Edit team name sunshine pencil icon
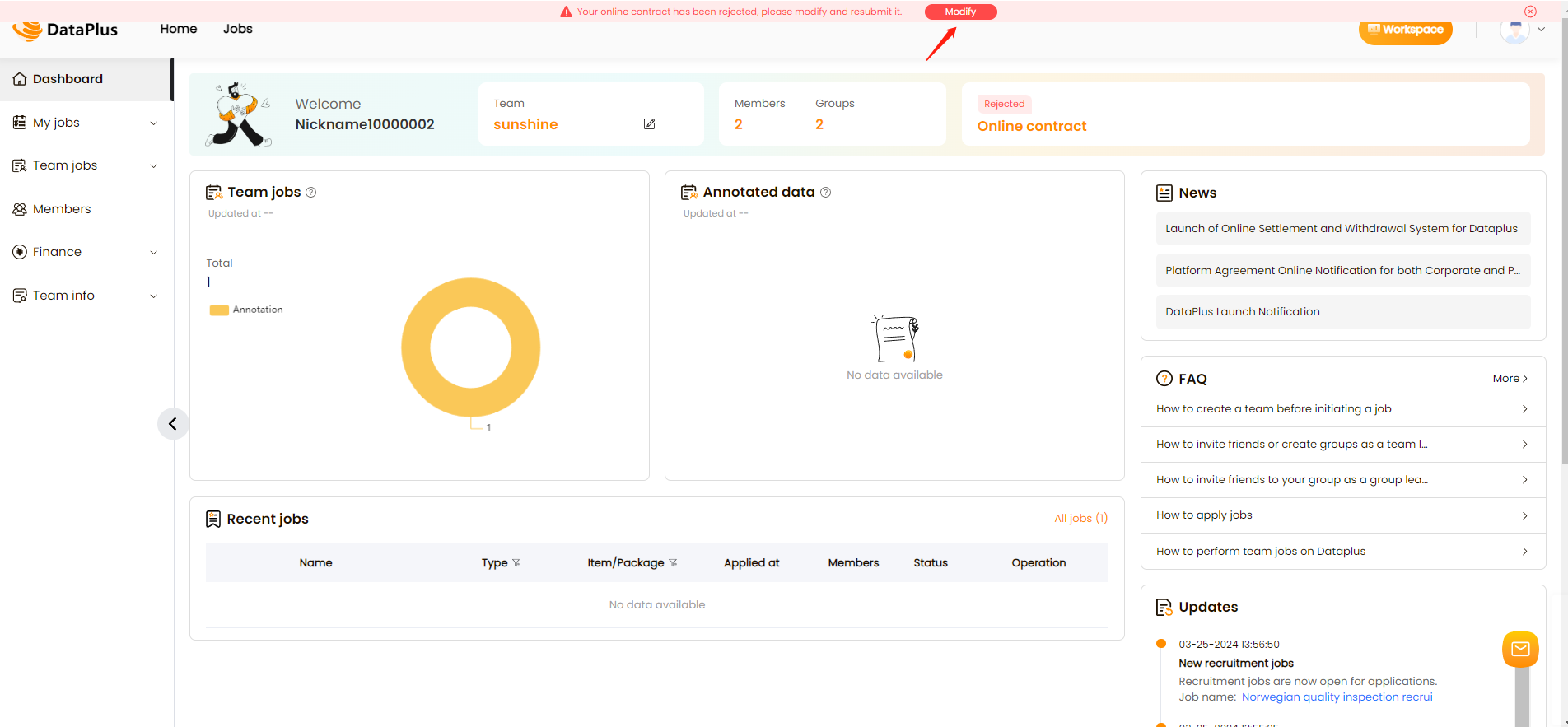The height and width of the screenshot is (727, 1568). coord(649,124)
